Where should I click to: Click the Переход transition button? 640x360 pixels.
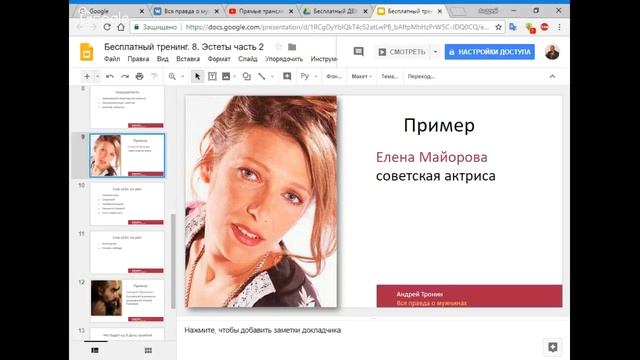coord(421,76)
